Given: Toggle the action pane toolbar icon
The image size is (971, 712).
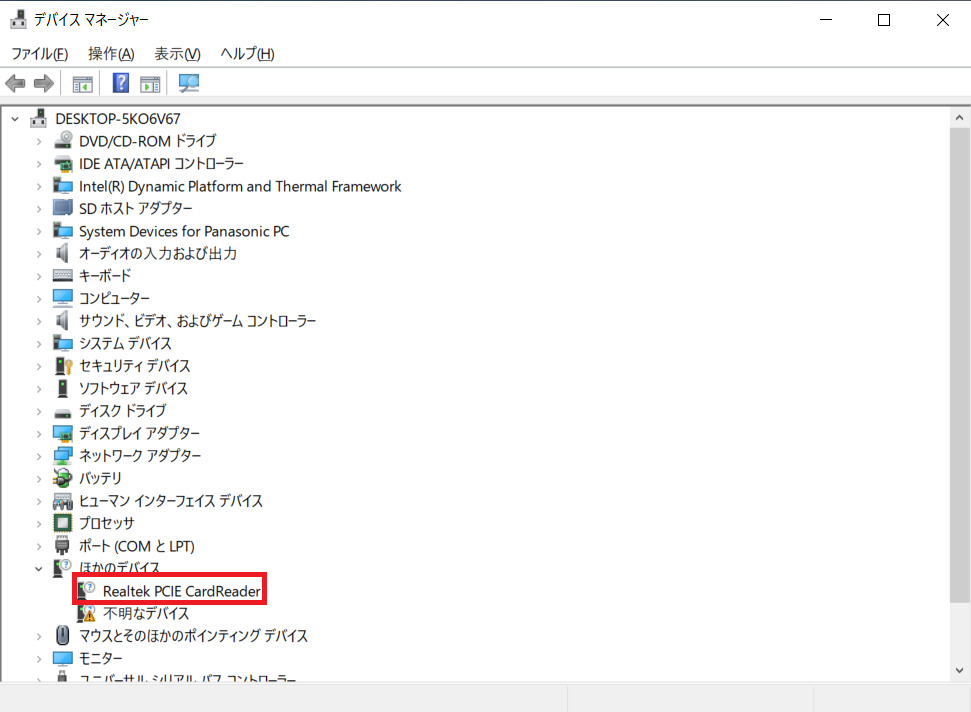Looking at the screenshot, I should (150, 83).
